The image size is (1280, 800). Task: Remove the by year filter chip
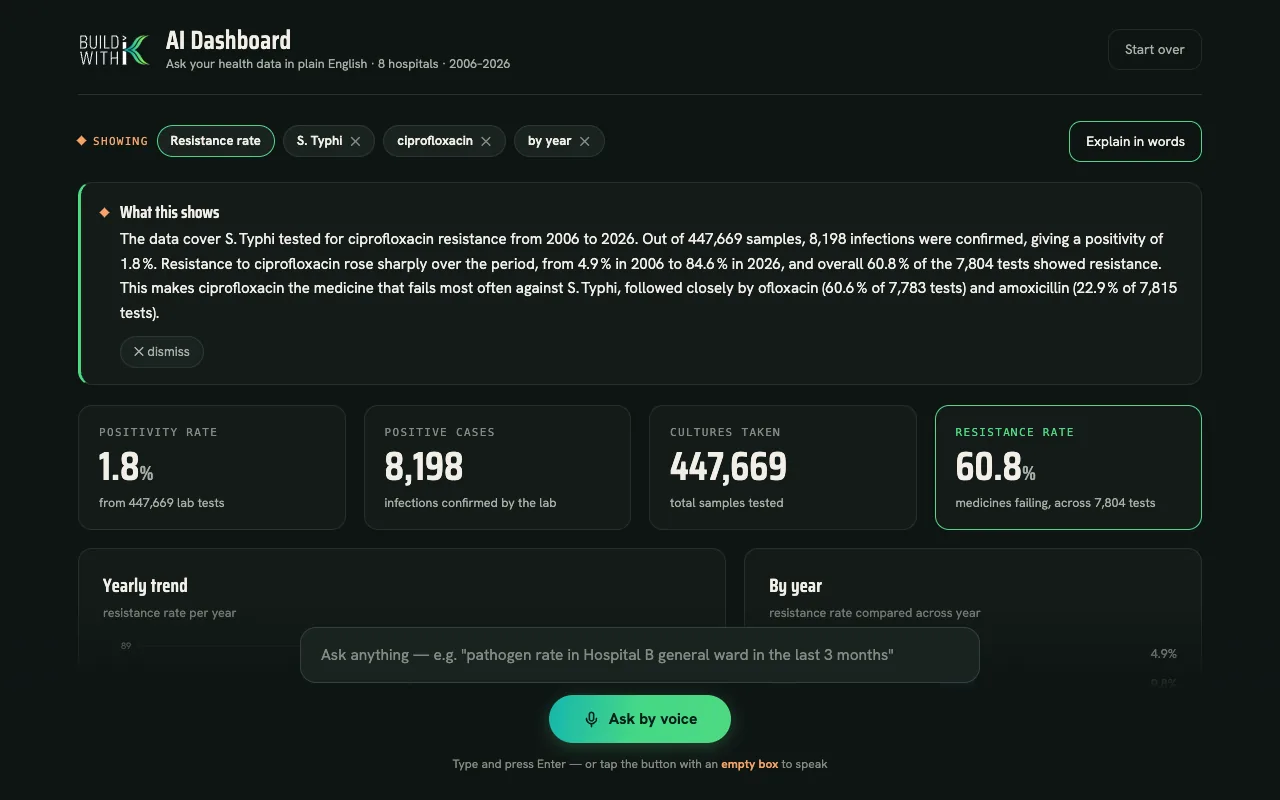click(585, 142)
